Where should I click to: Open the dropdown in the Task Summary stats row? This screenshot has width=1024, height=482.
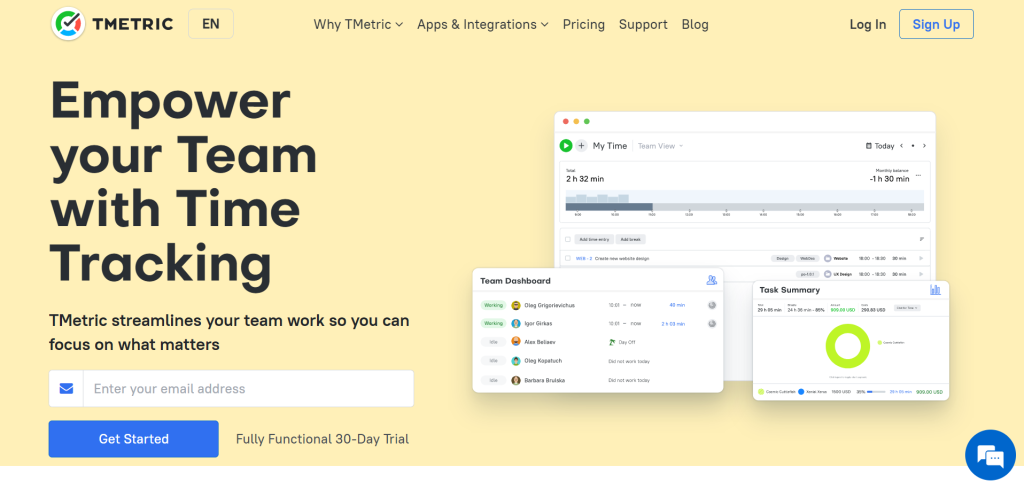(x=908, y=308)
